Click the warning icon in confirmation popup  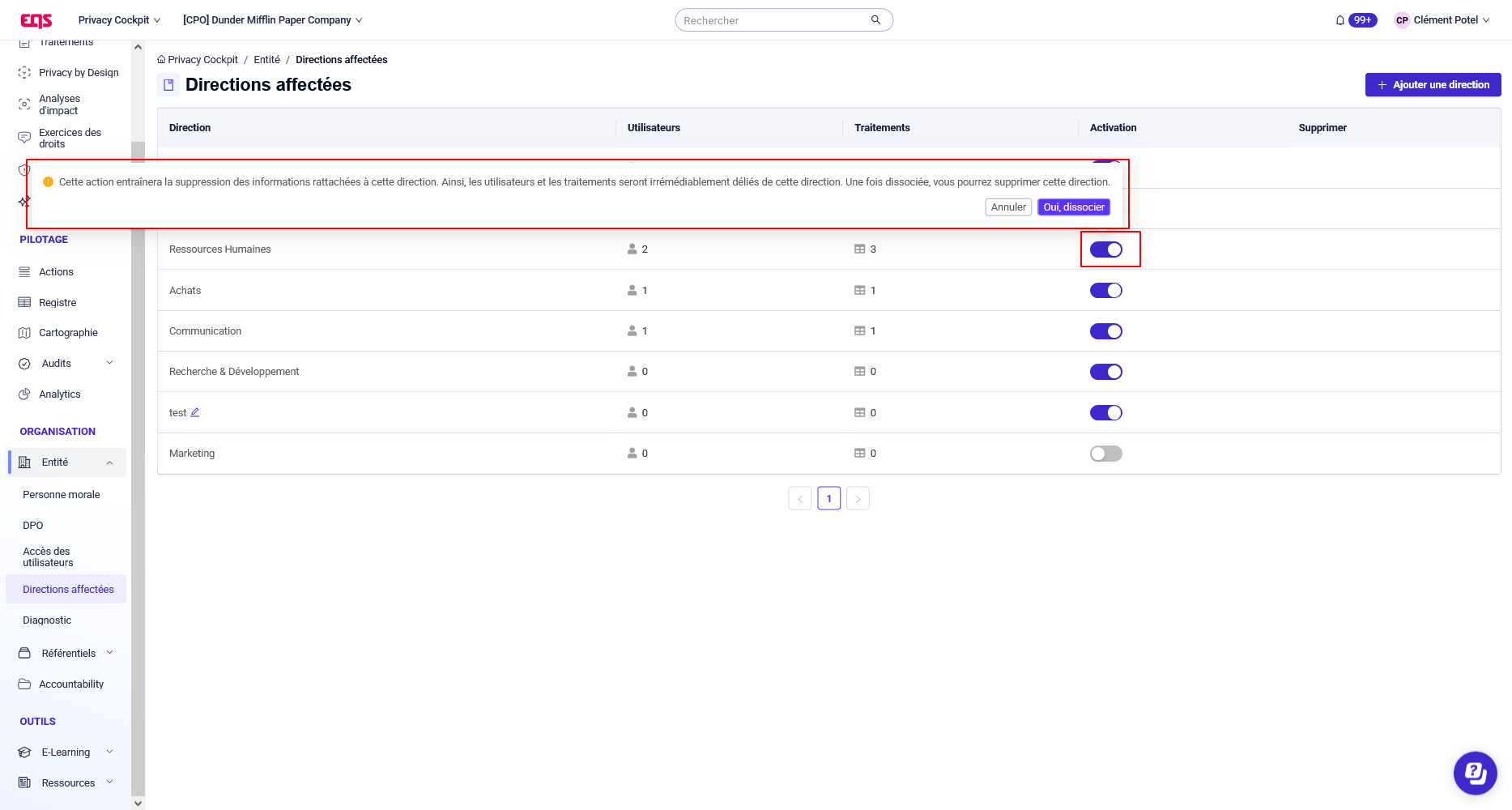pyautogui.click(x=48, y=182)
